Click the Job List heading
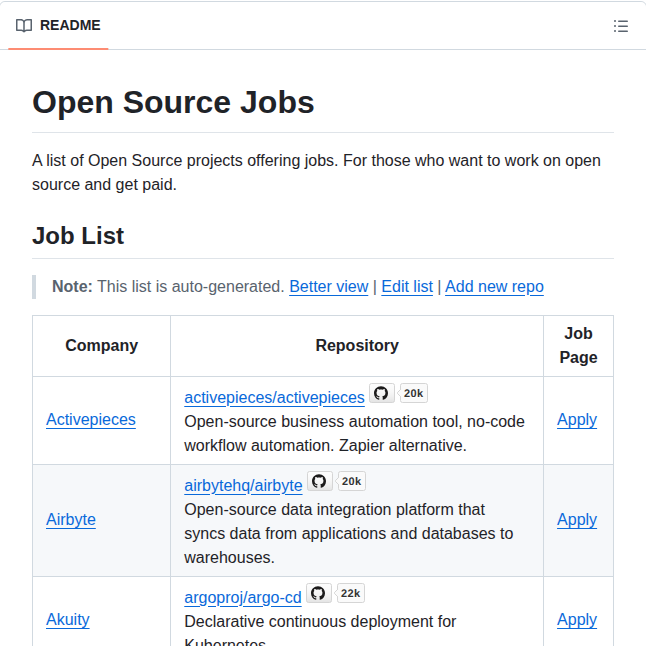 coord(78,236)
